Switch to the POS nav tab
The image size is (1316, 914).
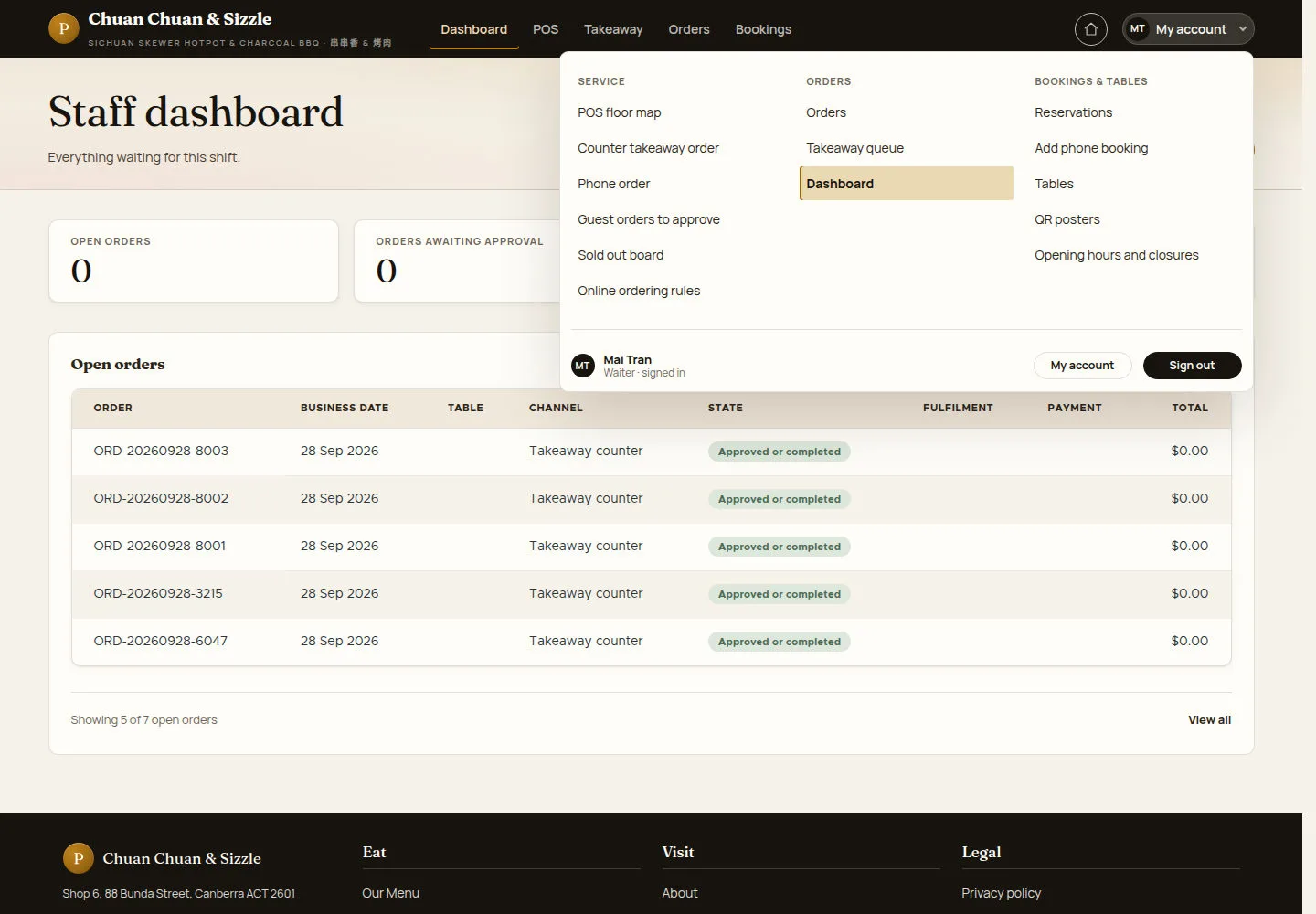click(x=546, y=29)
